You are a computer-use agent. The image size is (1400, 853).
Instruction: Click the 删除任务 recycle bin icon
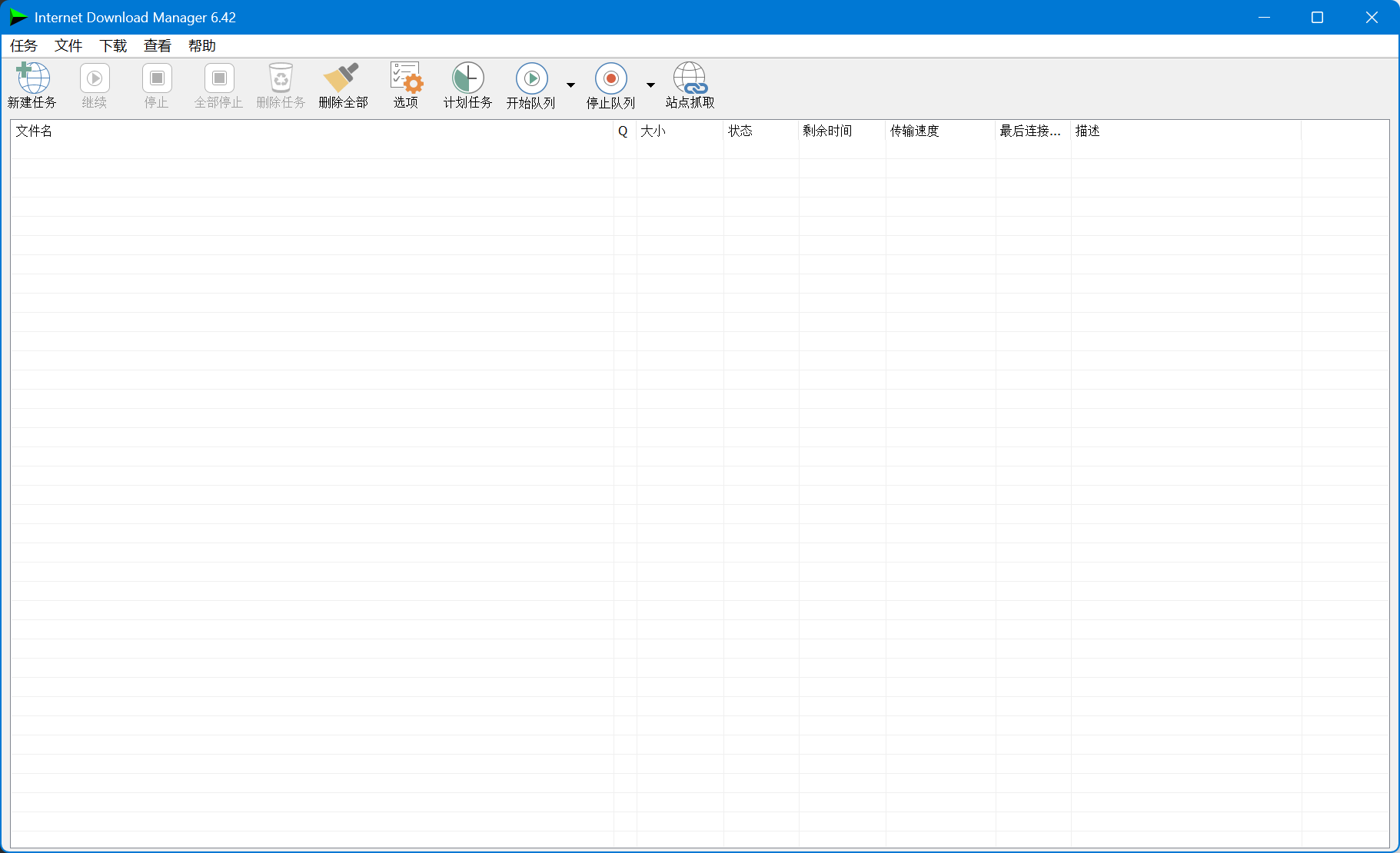281,78
